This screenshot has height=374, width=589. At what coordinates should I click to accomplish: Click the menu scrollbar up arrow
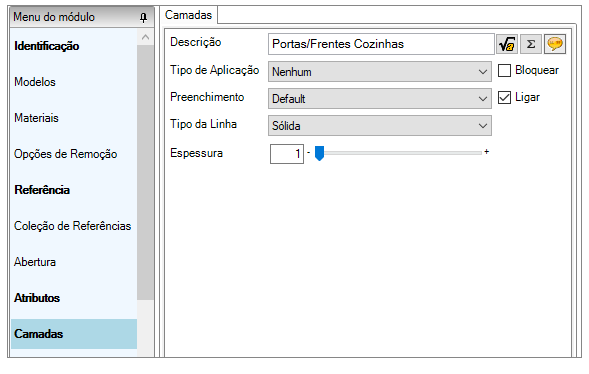pos(145,37)
